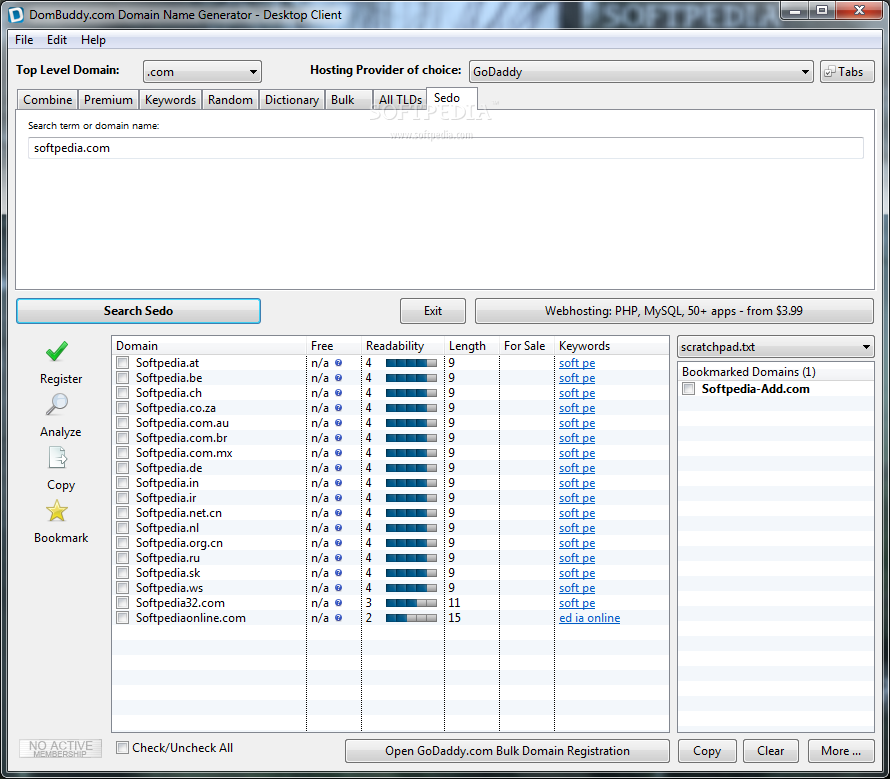
Task: Open the File menu
Action: pyautogui.click(x=24, y=40)
